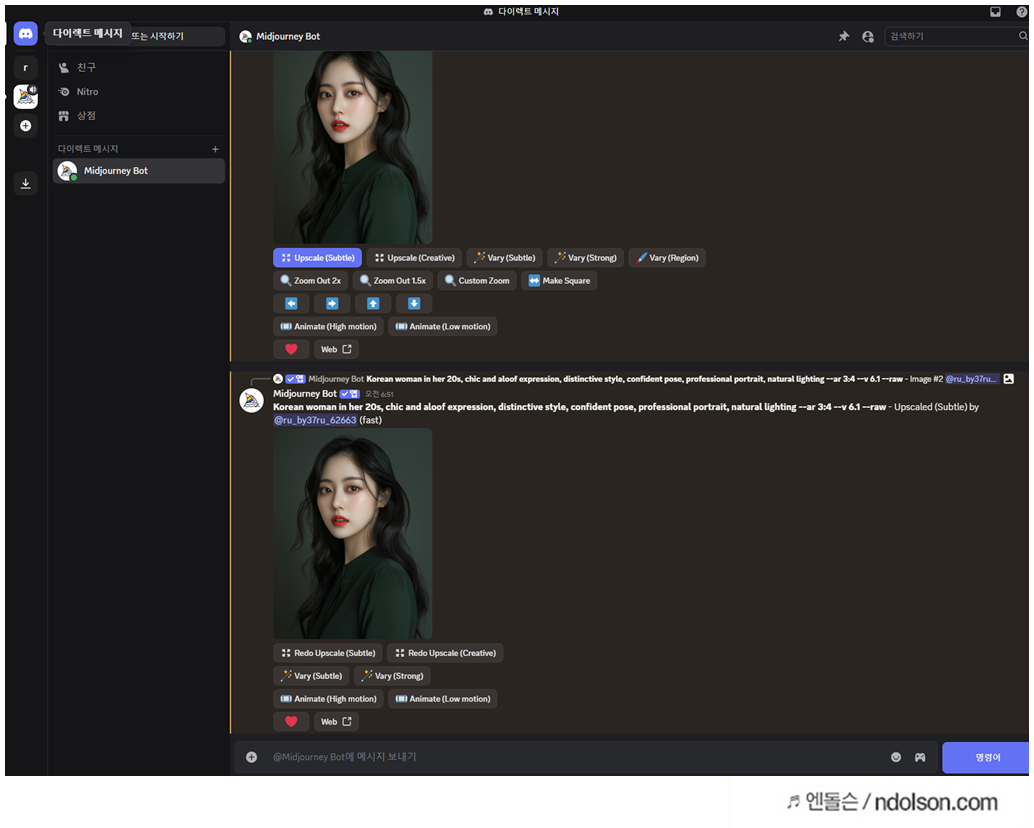Show pinned messages with pin icon

(843, 36)
